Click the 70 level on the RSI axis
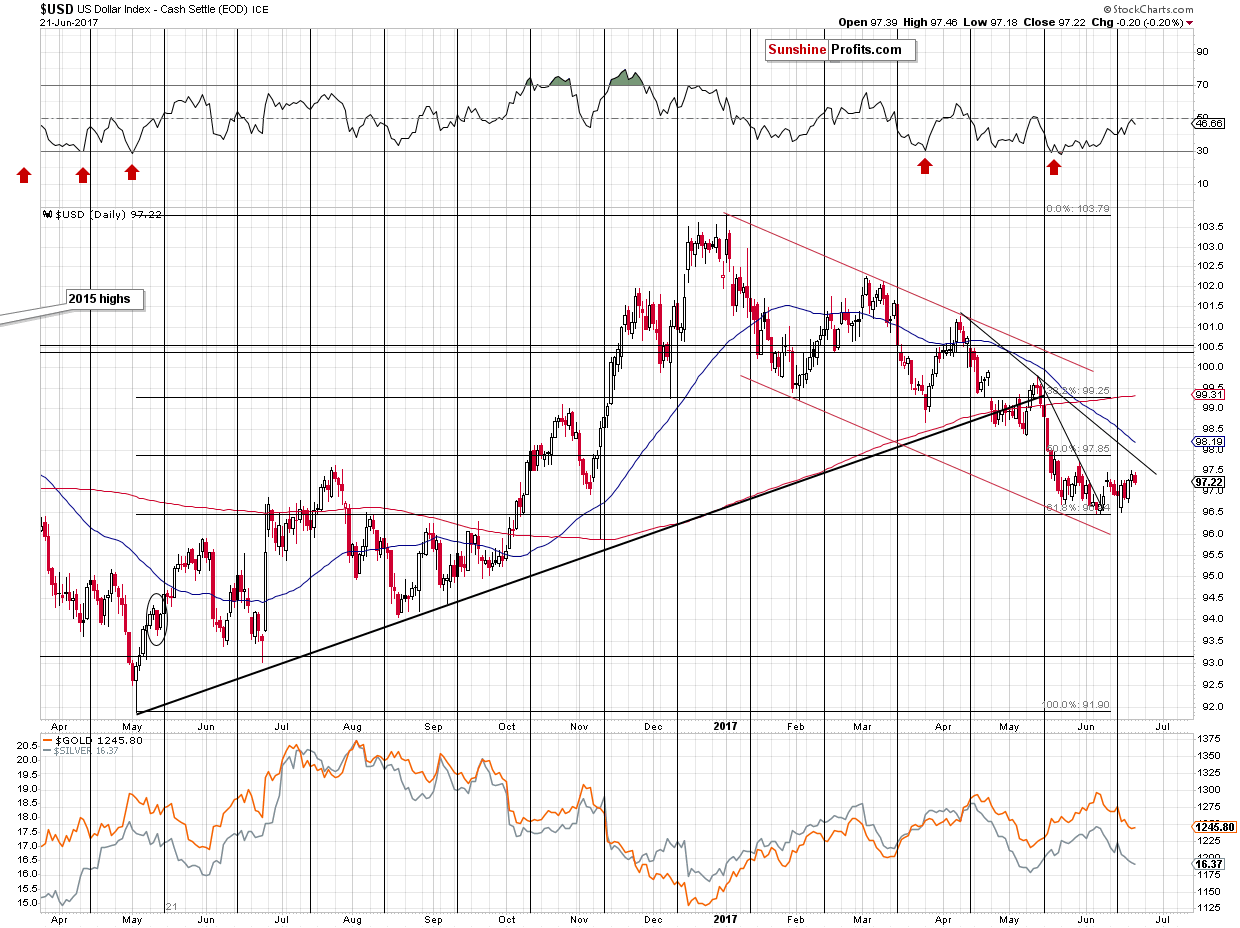The image size is (1240, 928). tap(1201, 85)
